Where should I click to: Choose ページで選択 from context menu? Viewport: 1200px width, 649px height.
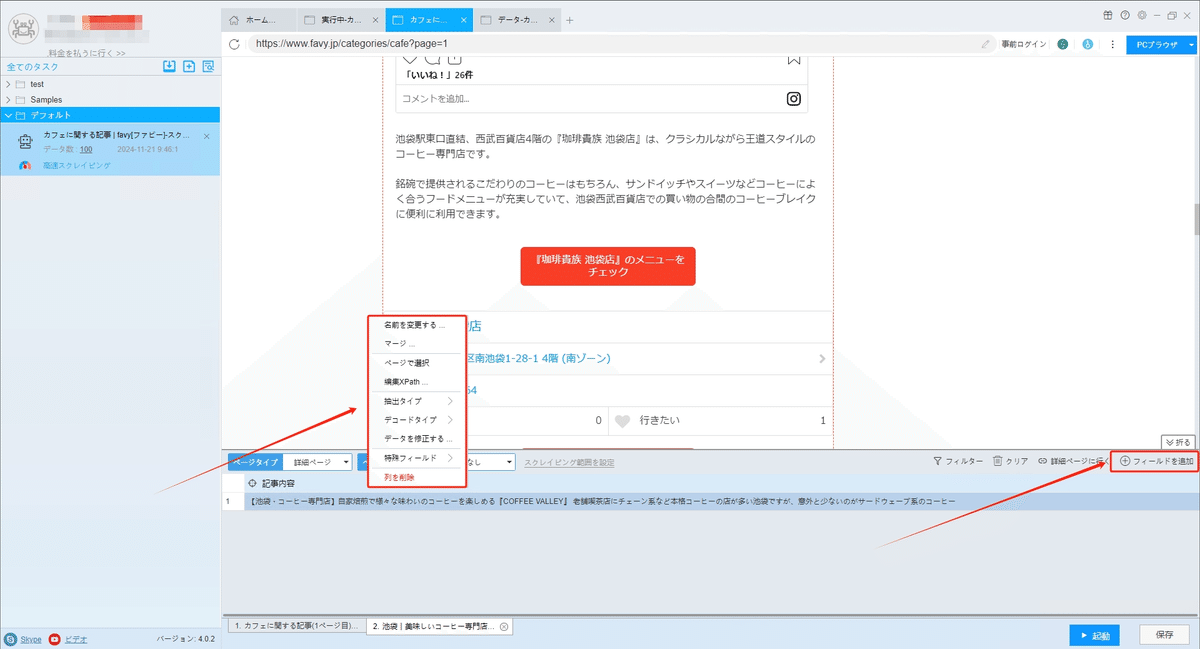click(x=406, y=363)
